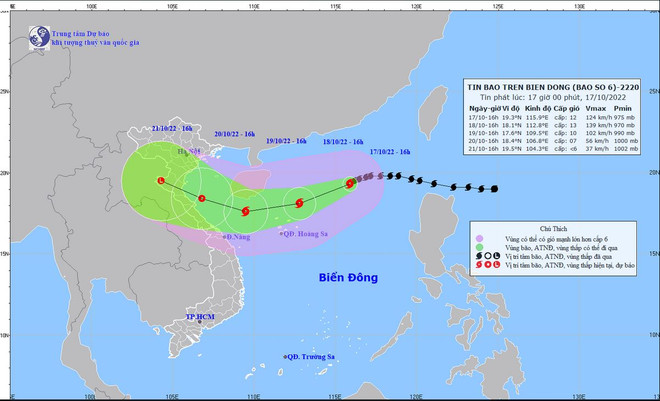Screen dimensions: 660x401
Task: Click the TP.HCM city label
Action: click(x=200, y=317)
